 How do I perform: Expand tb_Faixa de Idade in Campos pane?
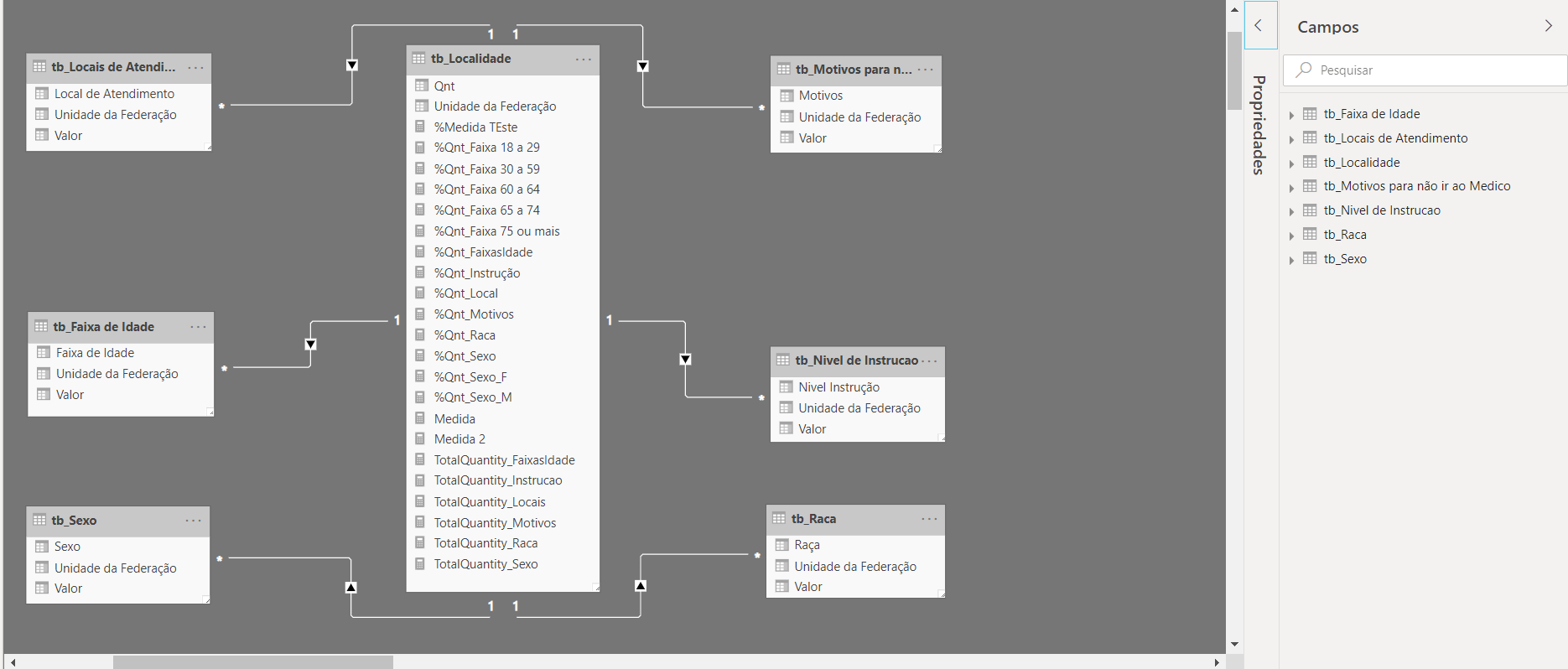point(1291,115)
